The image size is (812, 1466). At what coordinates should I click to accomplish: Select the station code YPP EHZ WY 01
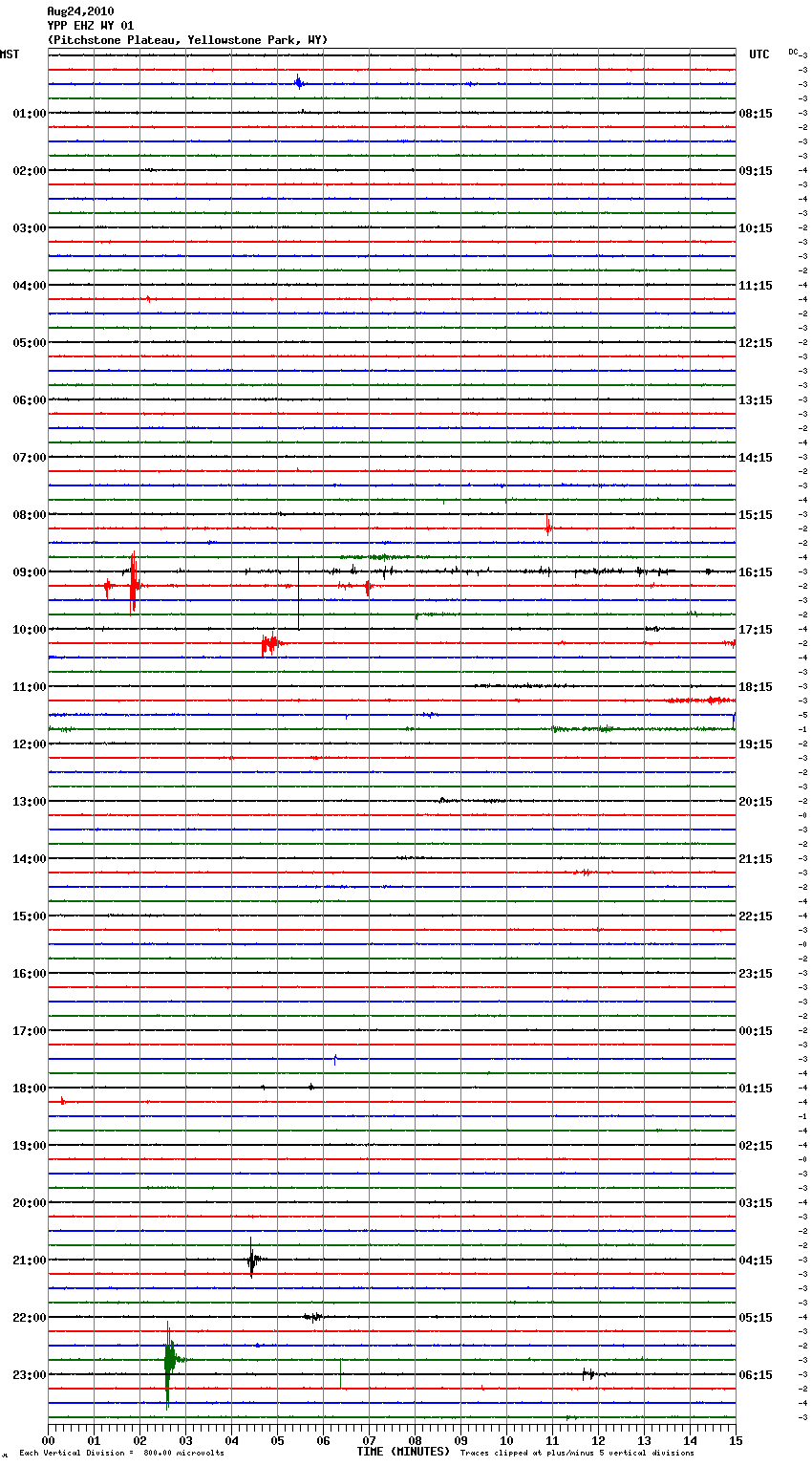pos(91,26)
